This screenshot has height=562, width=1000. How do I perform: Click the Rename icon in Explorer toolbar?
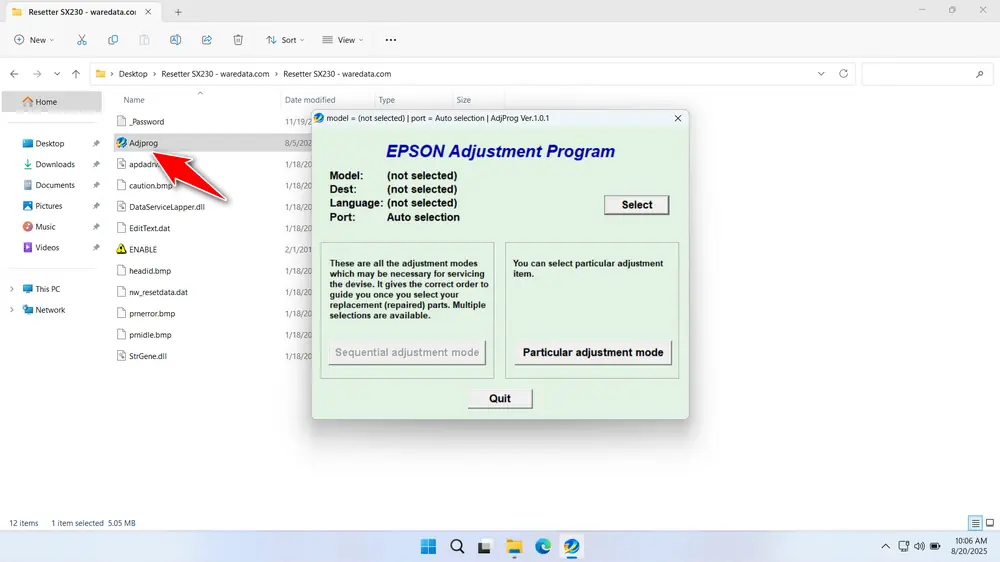coord(175,40)
